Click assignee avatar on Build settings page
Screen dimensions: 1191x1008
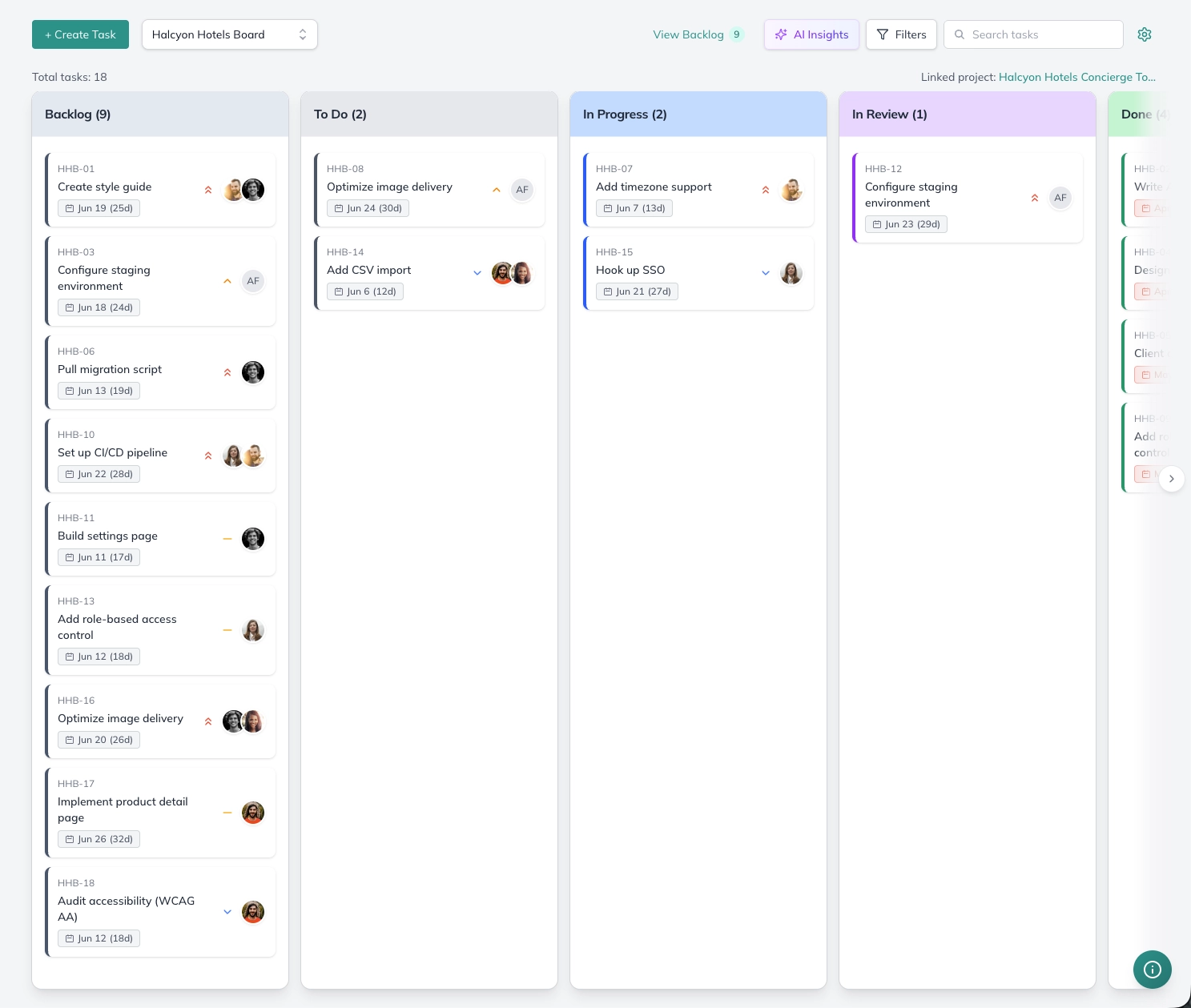point(253,539)
